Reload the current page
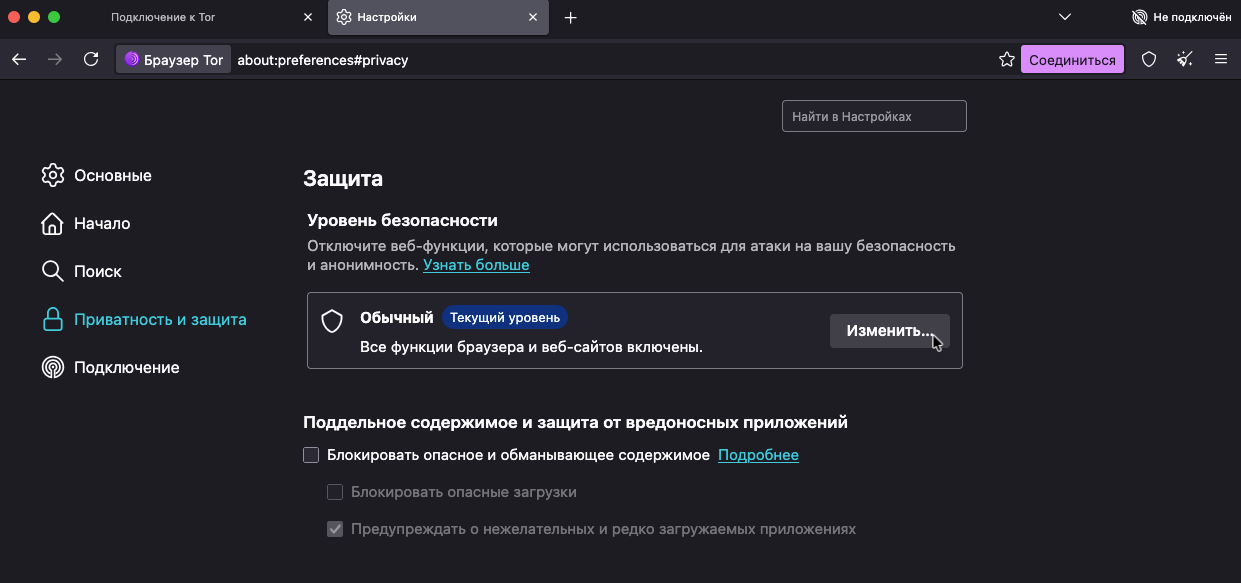 coord(91,59)
